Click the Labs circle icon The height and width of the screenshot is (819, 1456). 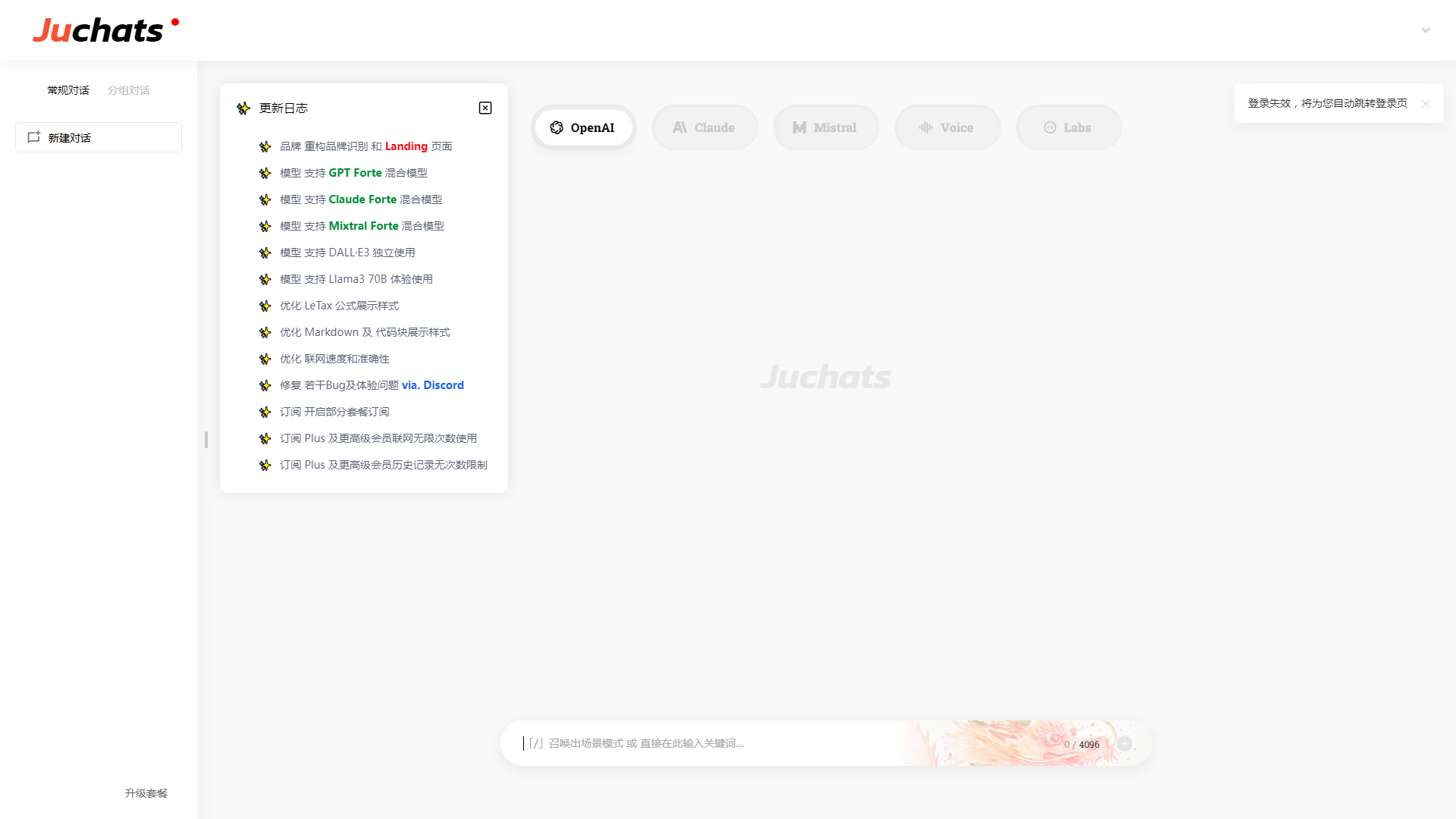1050,127
